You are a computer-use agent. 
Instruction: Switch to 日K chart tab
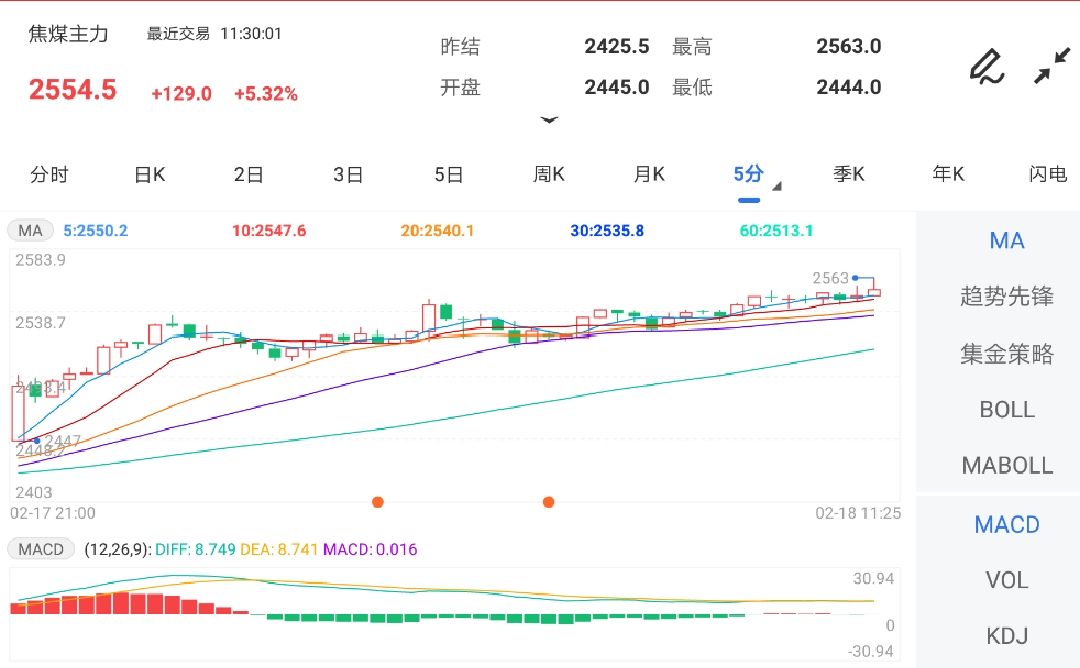click(149, 175)
